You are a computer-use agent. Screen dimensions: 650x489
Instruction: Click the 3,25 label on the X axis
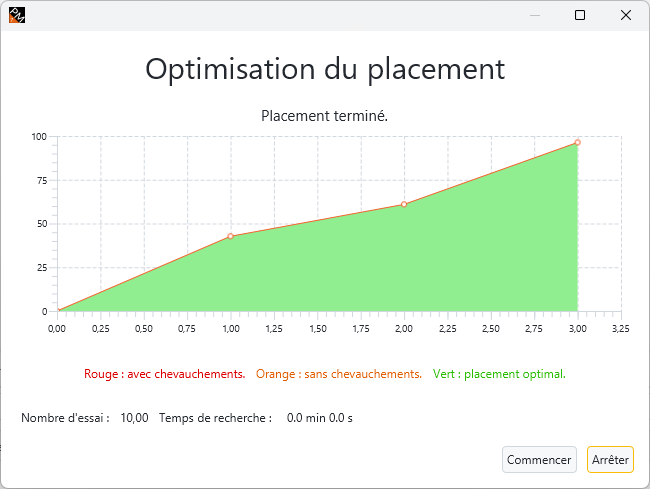click(620, 328)
